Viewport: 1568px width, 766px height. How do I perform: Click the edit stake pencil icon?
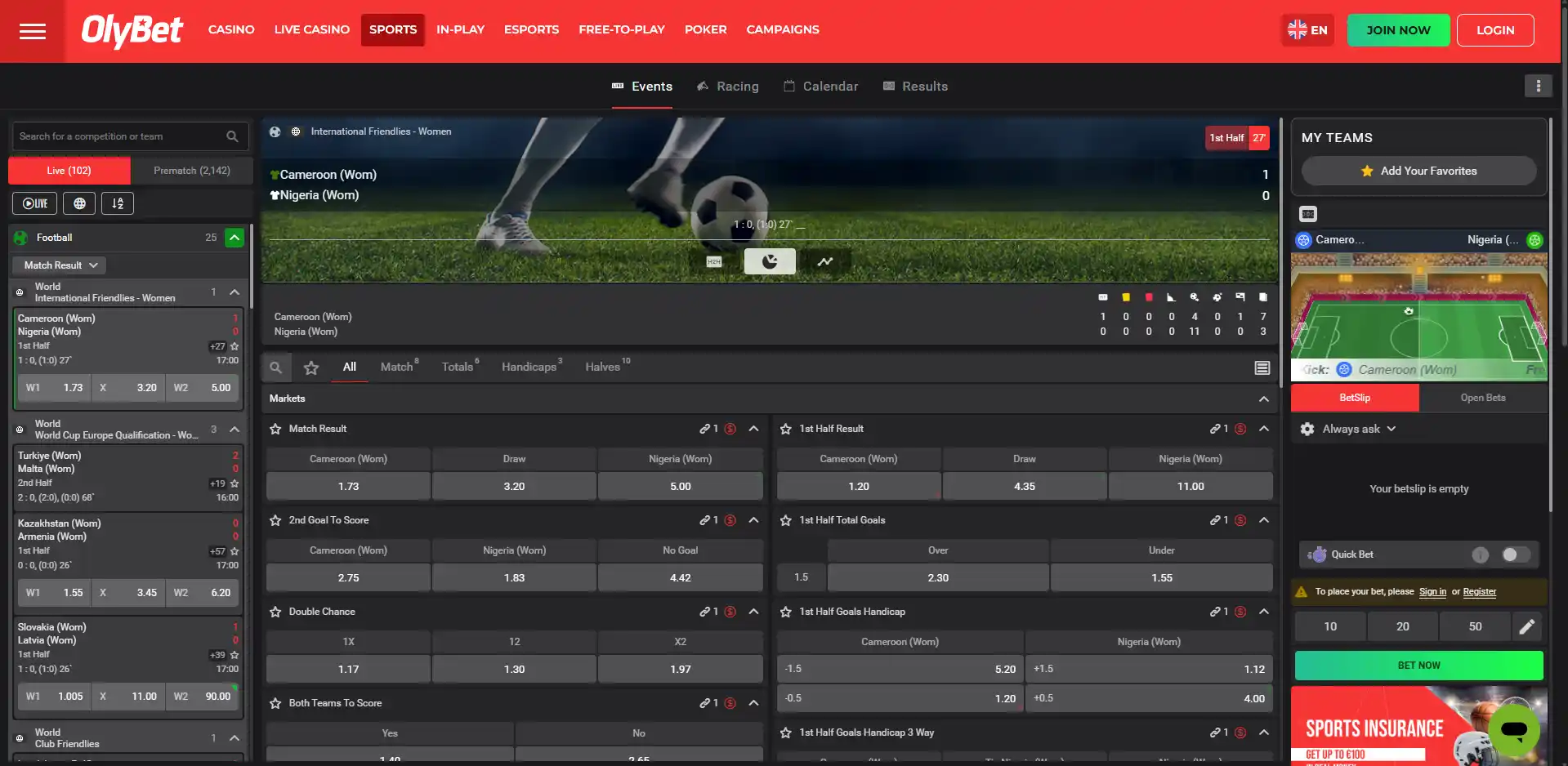[x=1526, y=626]
